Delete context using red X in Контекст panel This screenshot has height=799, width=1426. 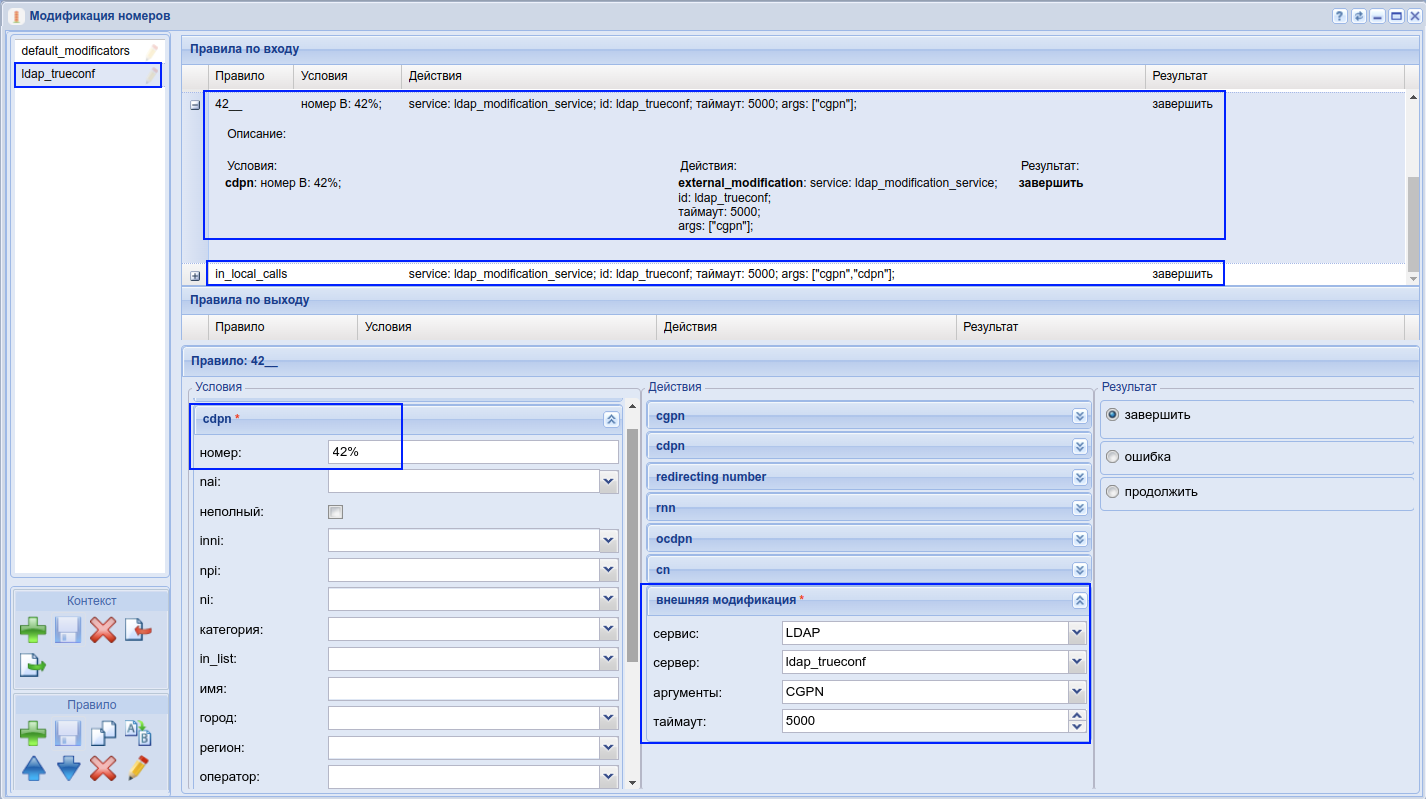pos(103,630)
